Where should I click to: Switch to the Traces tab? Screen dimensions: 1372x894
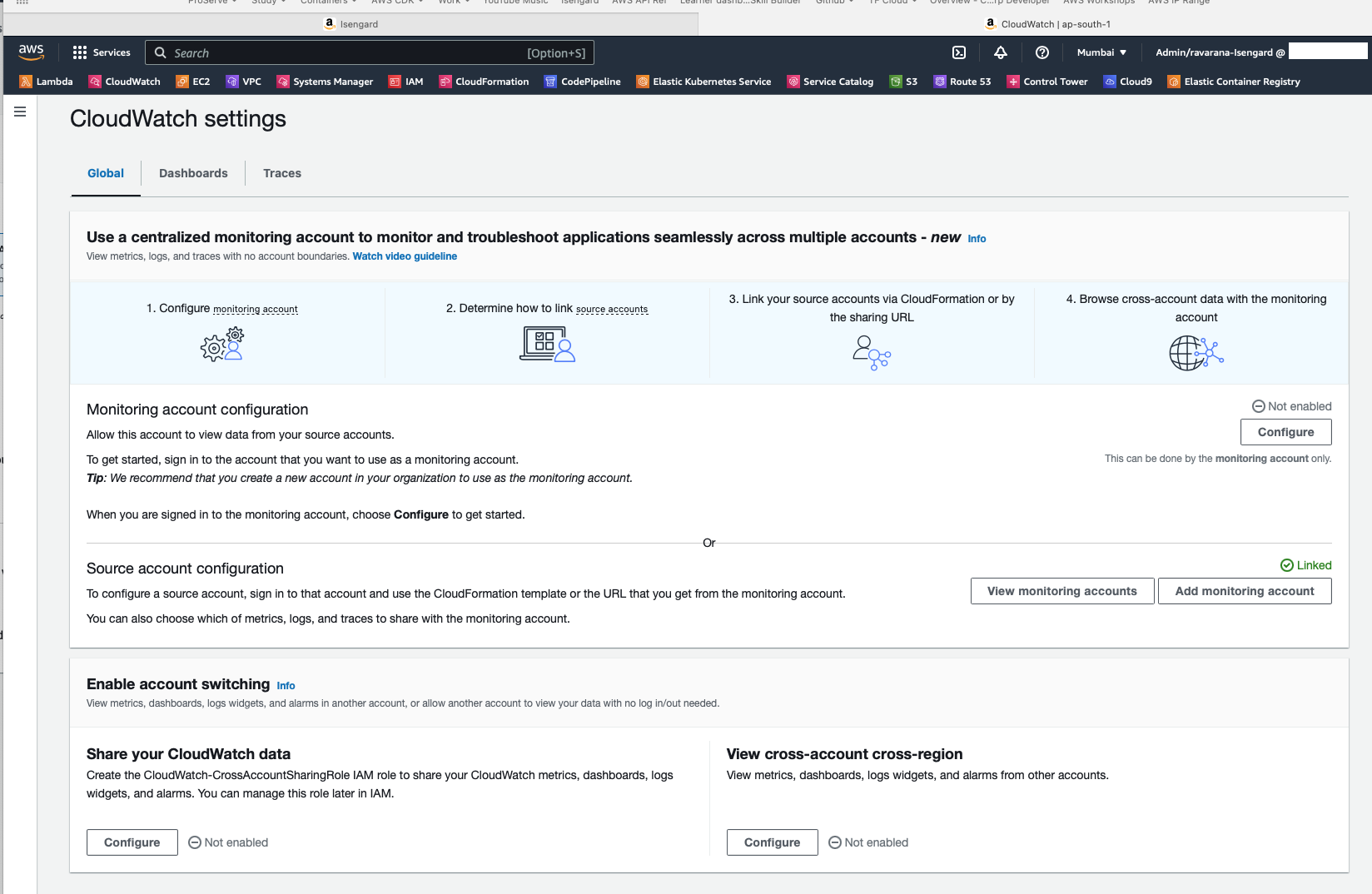coord(282,173)
